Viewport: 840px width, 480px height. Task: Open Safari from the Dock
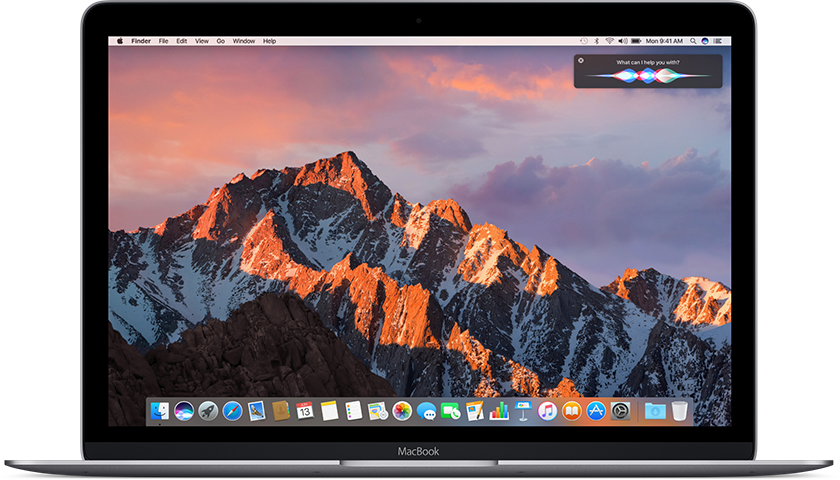[x=232, y=411]
